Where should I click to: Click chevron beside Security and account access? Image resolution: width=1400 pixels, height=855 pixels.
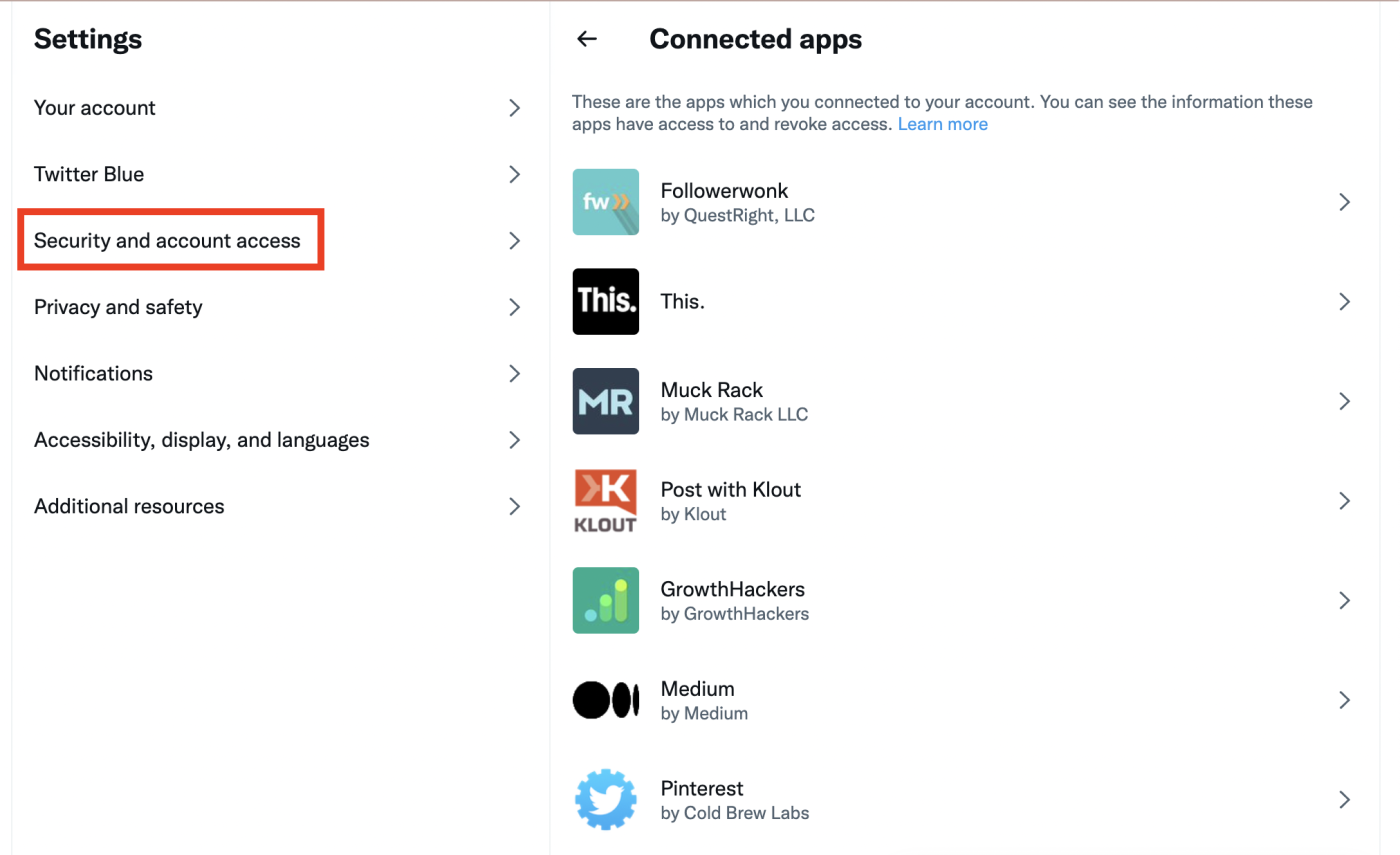pyautogui.click(x=515, y=240)
